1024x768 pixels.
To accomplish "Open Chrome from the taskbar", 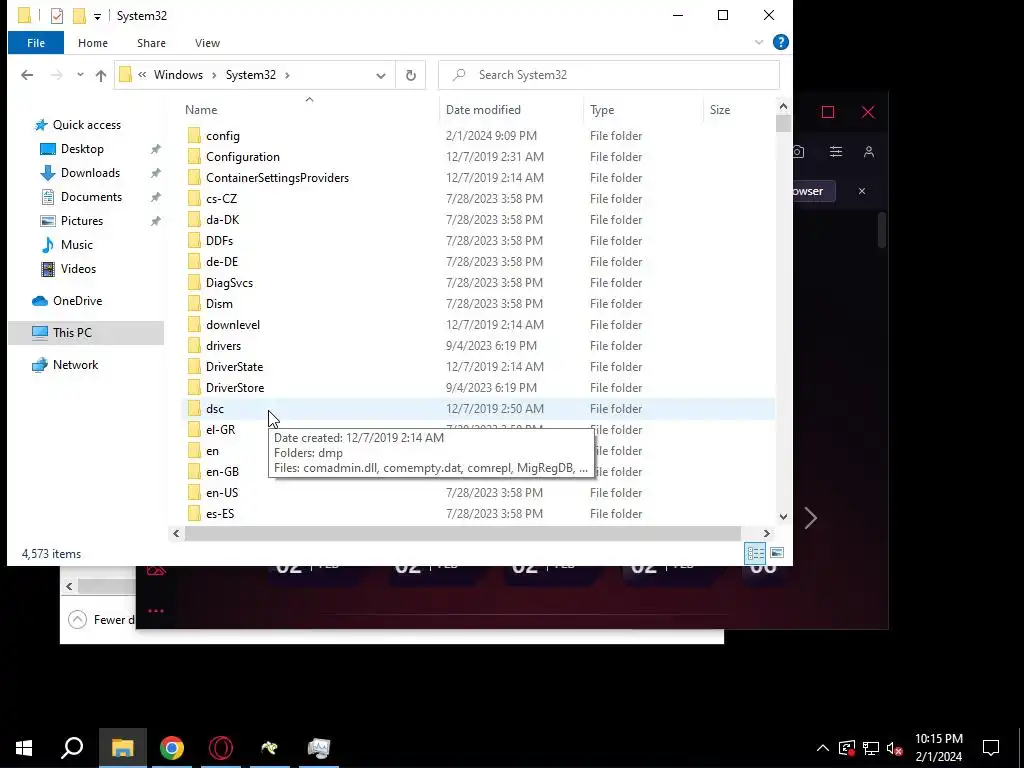I will tap(172, 748).
